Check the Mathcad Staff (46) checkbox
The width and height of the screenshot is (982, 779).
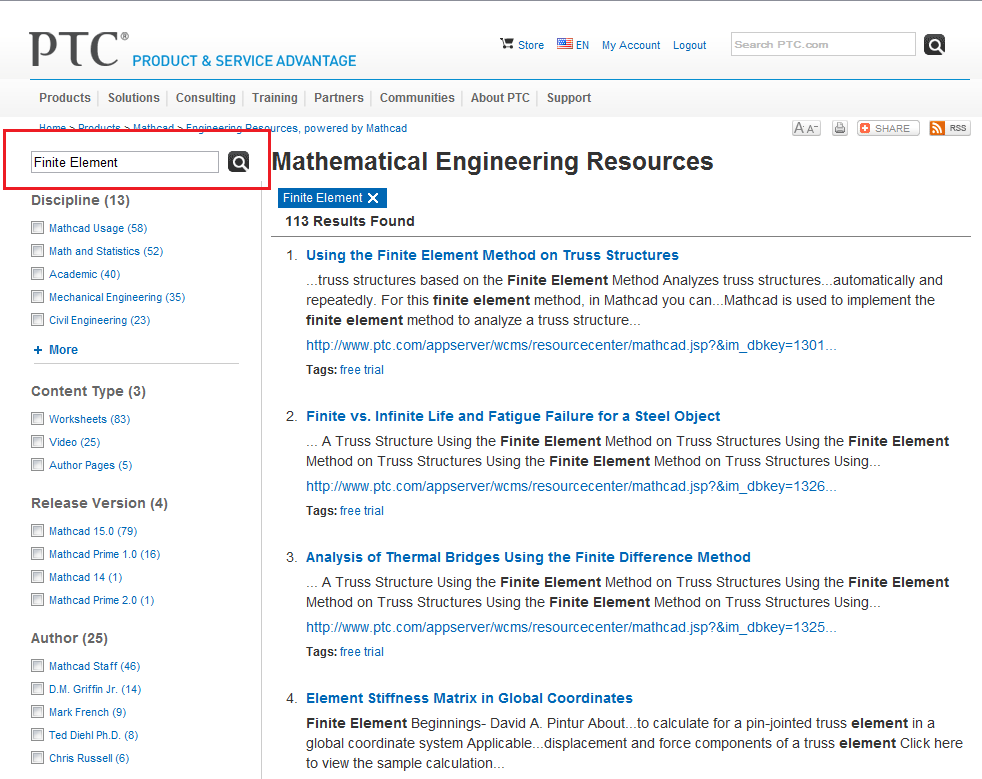(38, 666)
